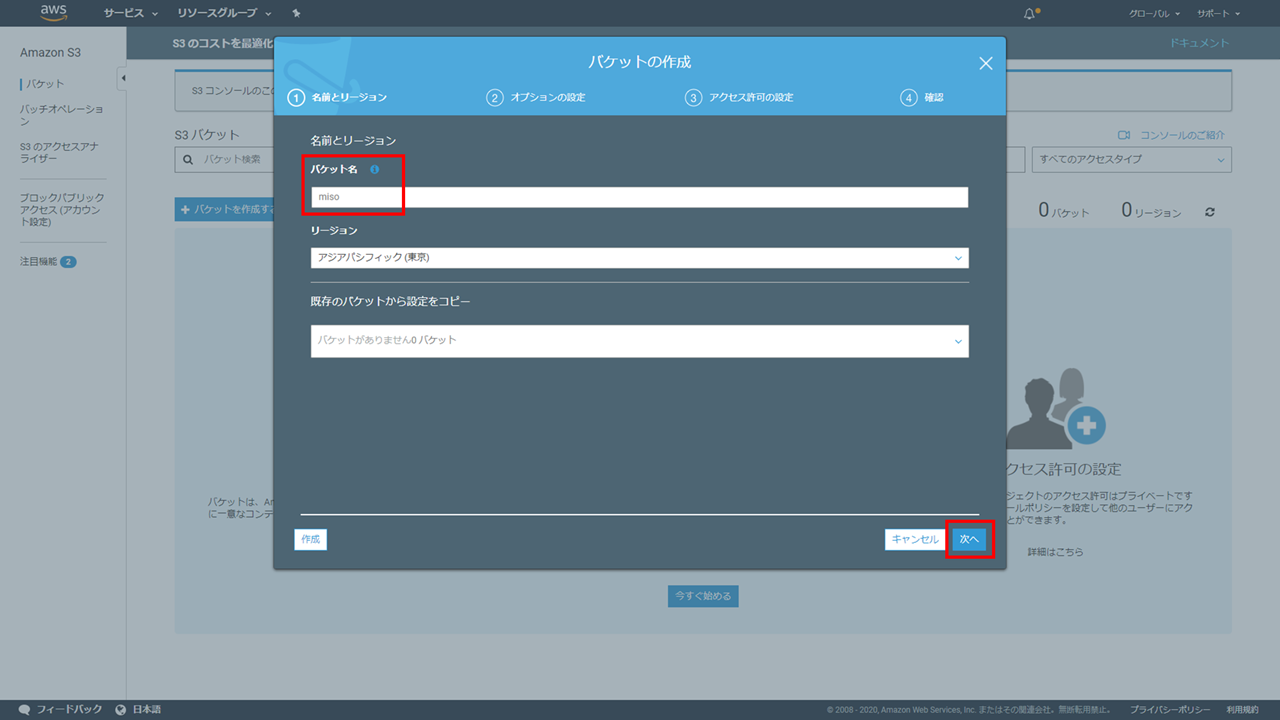Collapse the left sidebar with arrow icon

122,78
